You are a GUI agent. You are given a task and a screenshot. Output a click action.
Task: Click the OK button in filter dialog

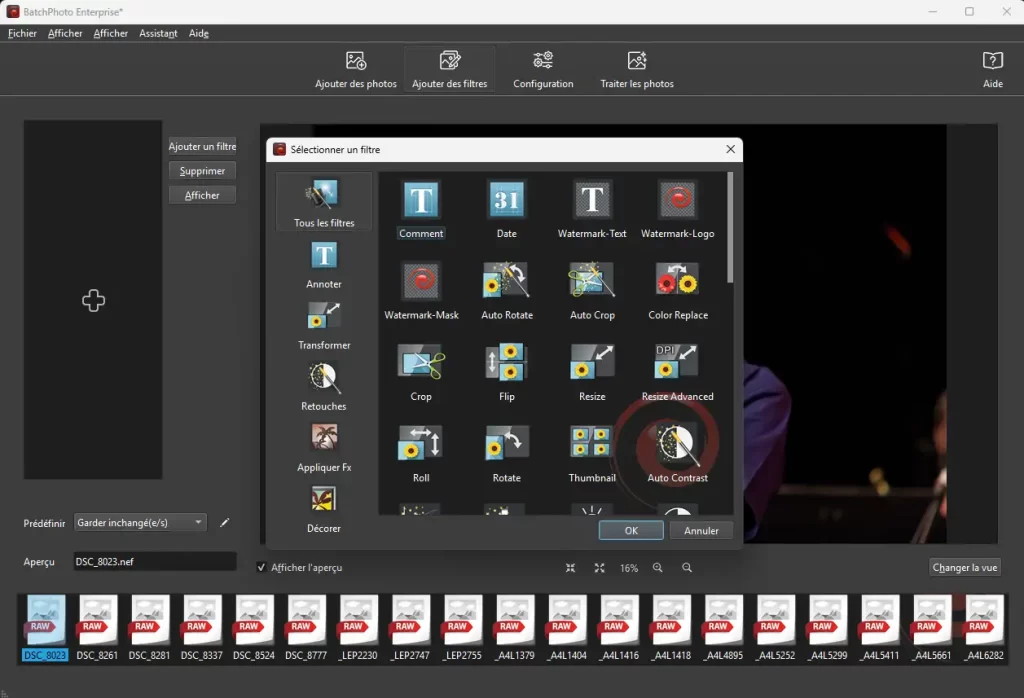click(631, 530)
